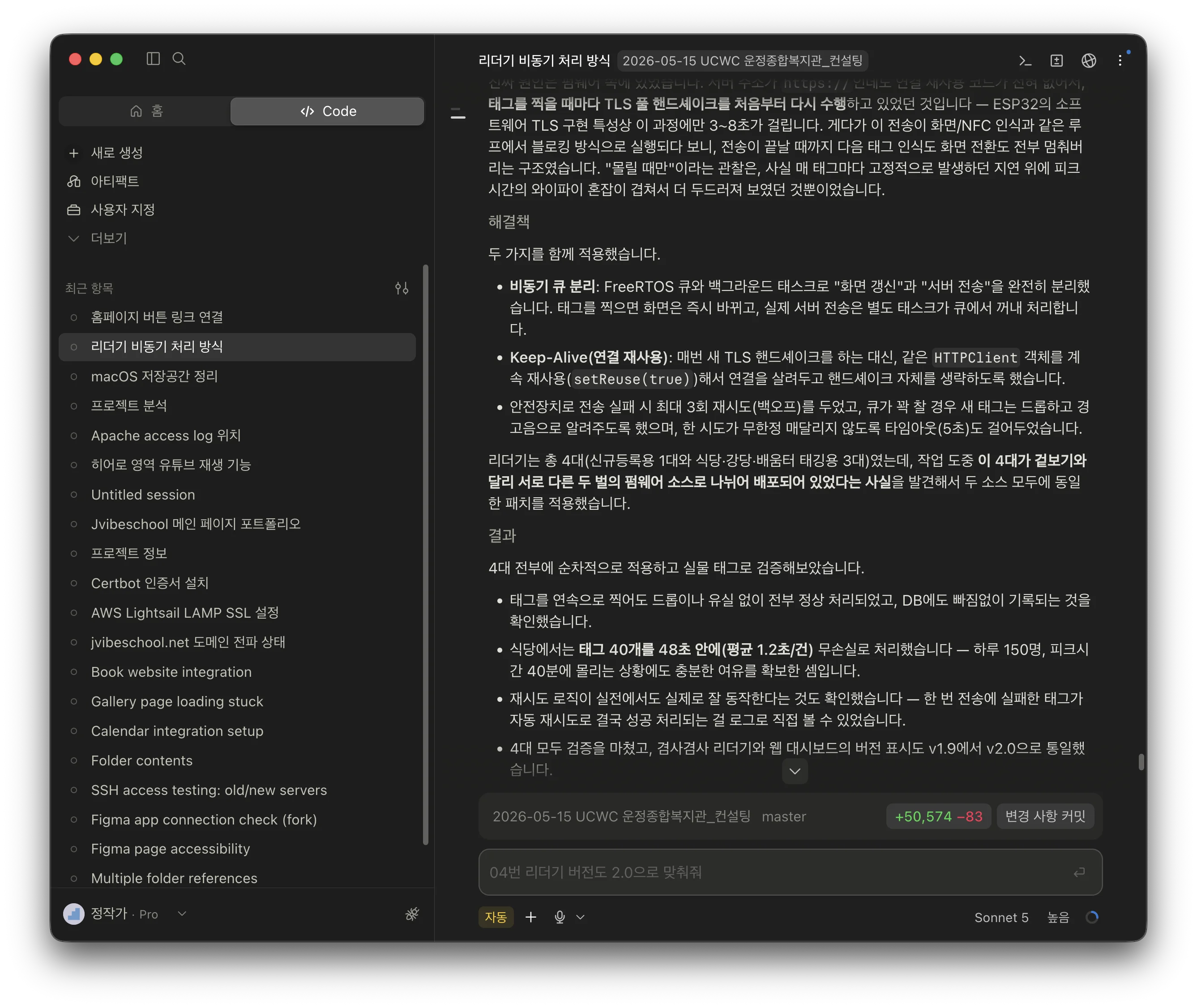Open session 히어로 영역 유튜브 재생 기능
The width and height of the screenshot is (1197, 1008).
(237, 465)
